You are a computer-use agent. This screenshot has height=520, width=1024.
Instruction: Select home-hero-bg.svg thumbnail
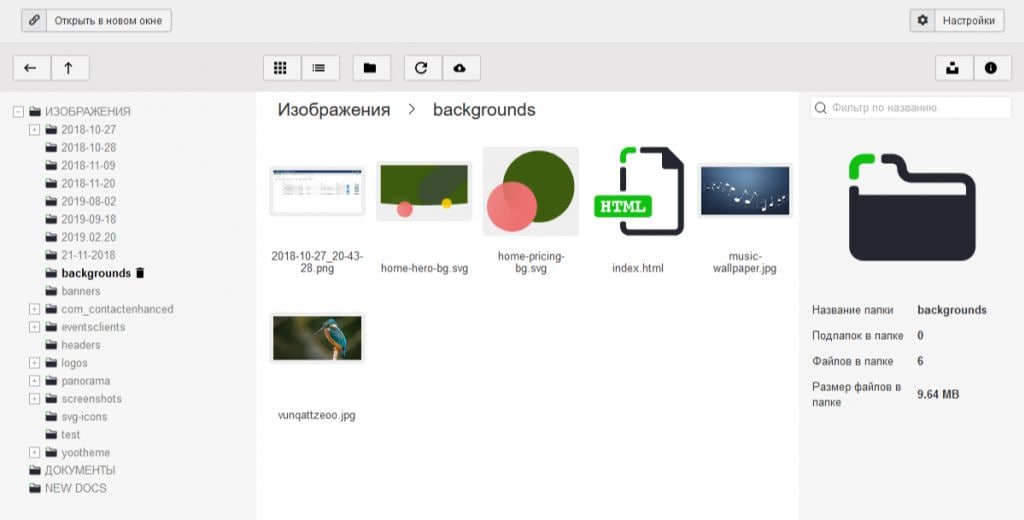(x=424, y=191)
